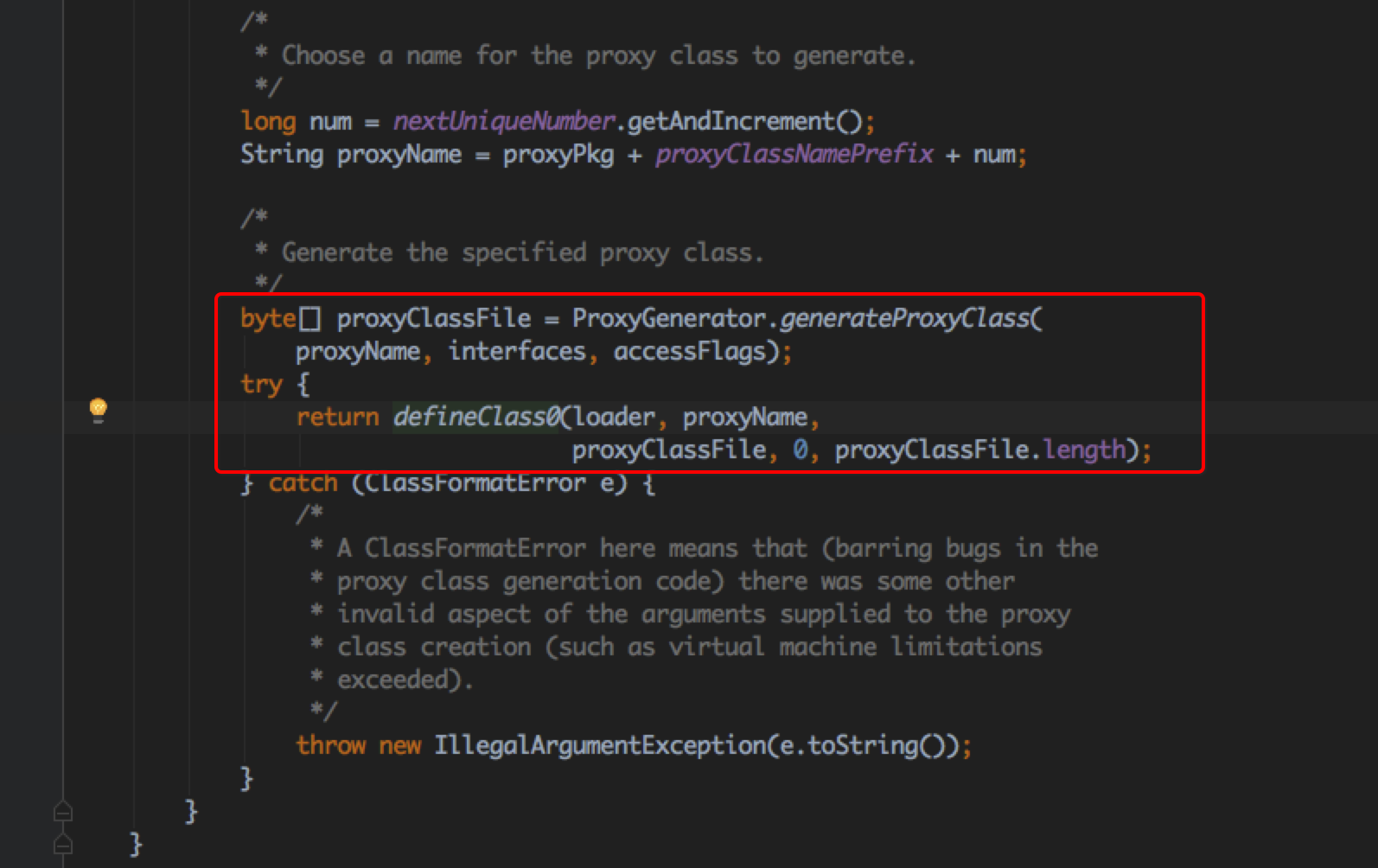Click the yellow lightbulb intention icon
The height and width of the screenshot is (868, 1378).
click(x=99, y=409)
